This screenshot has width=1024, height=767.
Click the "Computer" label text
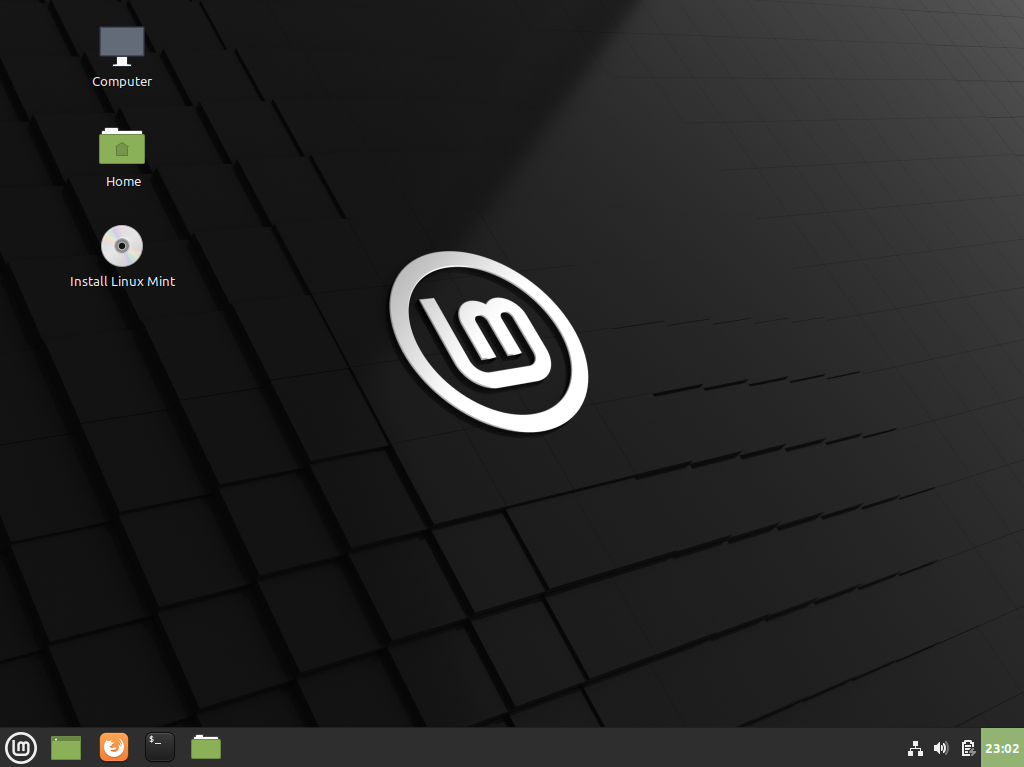click(x=122, y=82)
